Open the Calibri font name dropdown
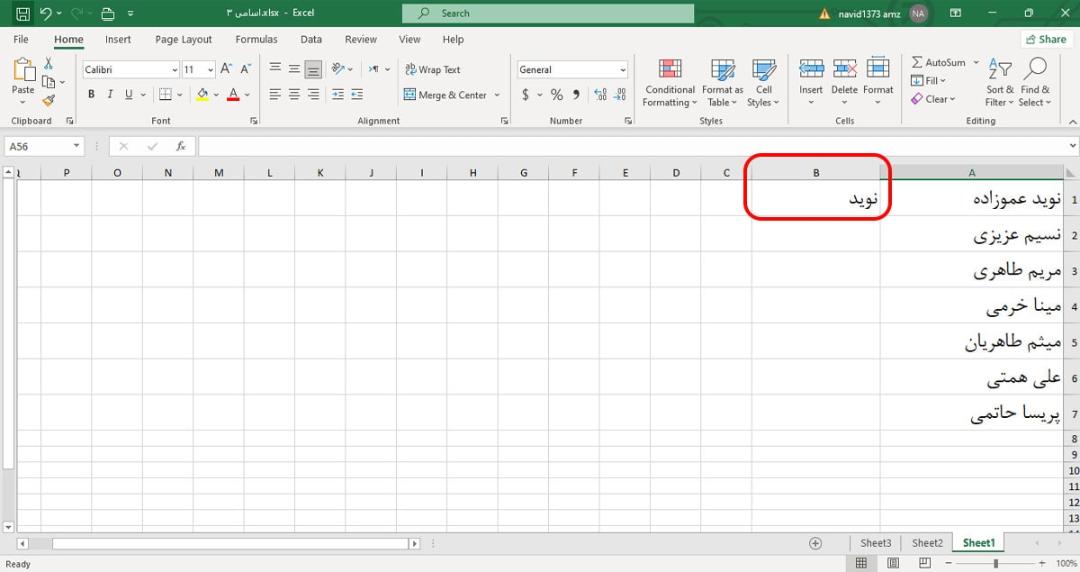 175,70
